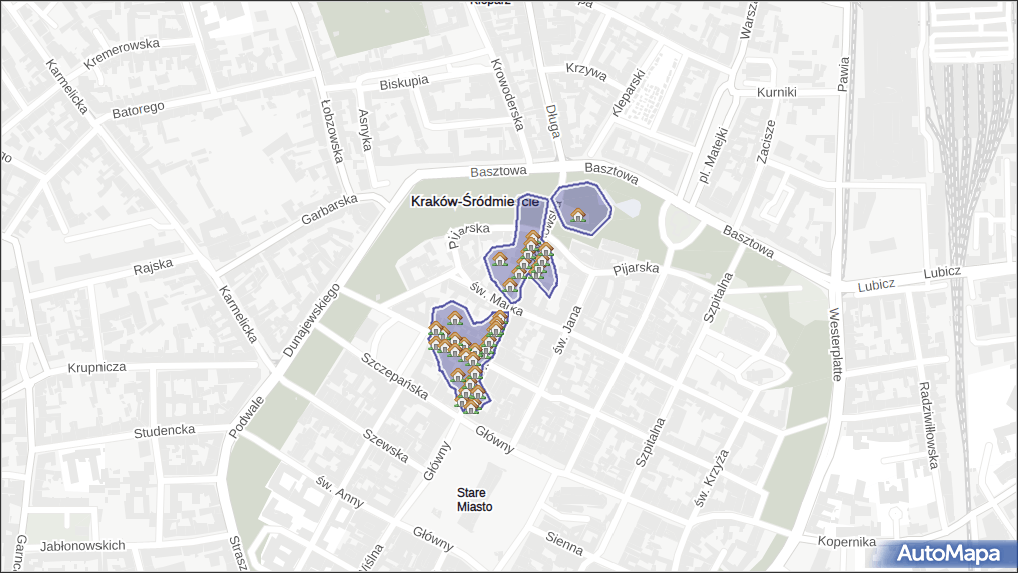Click the Radziwiłłowska street label
1018x573 pixels.
pos(929,425)
